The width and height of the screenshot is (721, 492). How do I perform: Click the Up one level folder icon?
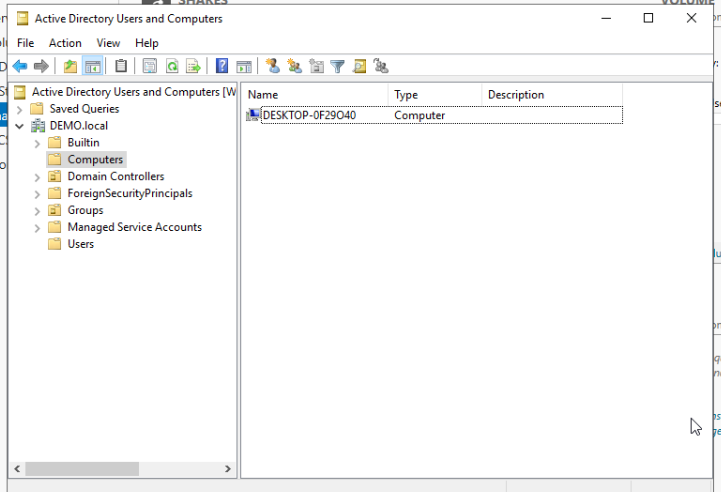point(70,67)
